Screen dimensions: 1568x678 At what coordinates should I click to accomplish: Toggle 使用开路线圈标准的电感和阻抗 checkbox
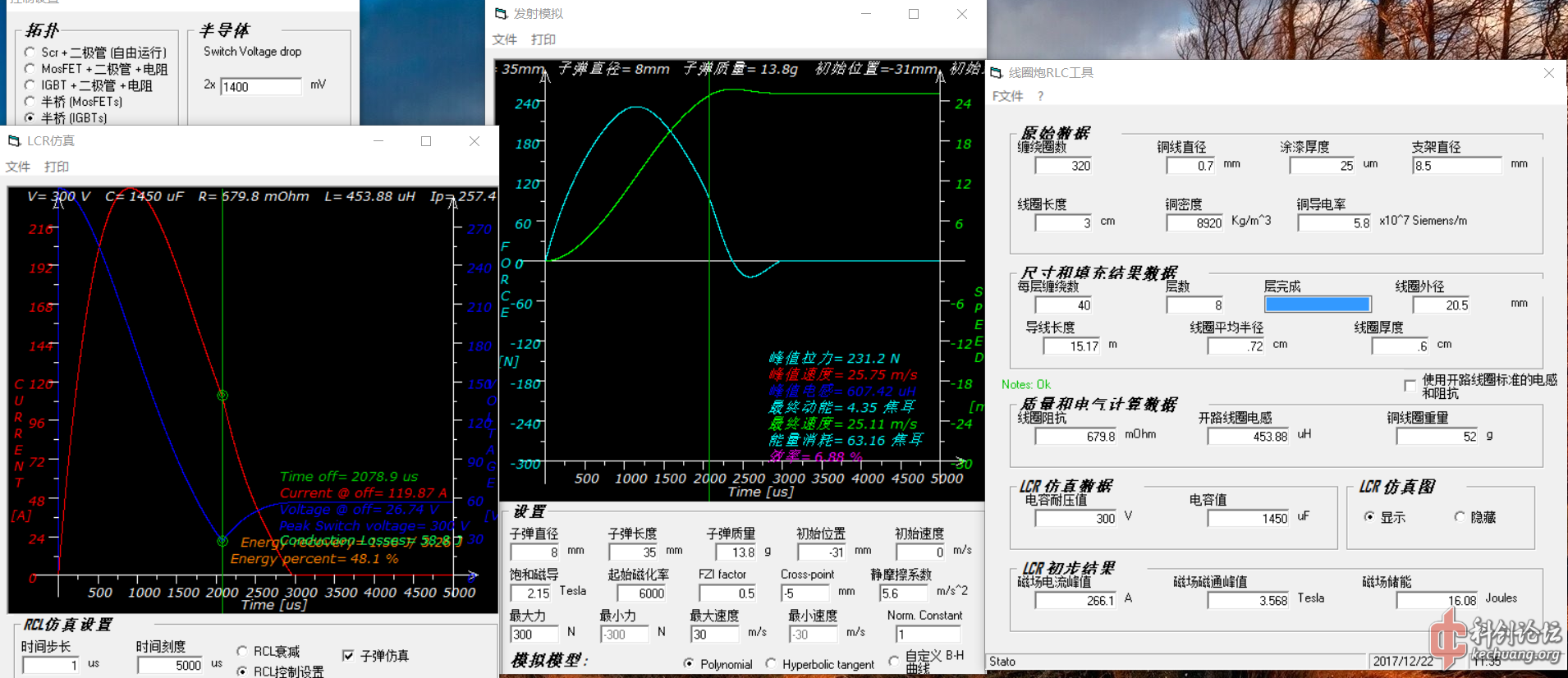(1410, 385)
